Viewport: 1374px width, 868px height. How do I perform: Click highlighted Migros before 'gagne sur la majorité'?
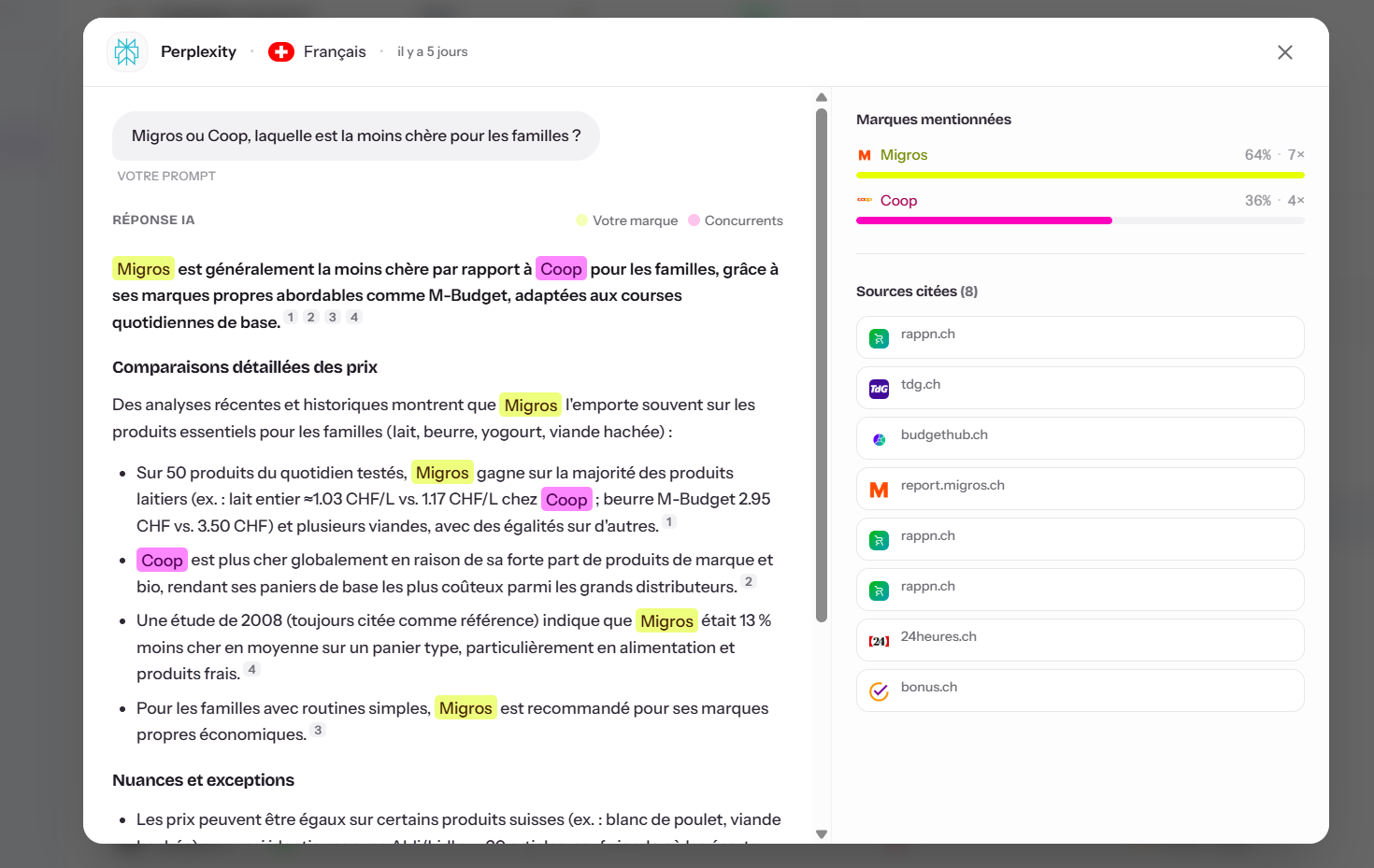(442, 473)
